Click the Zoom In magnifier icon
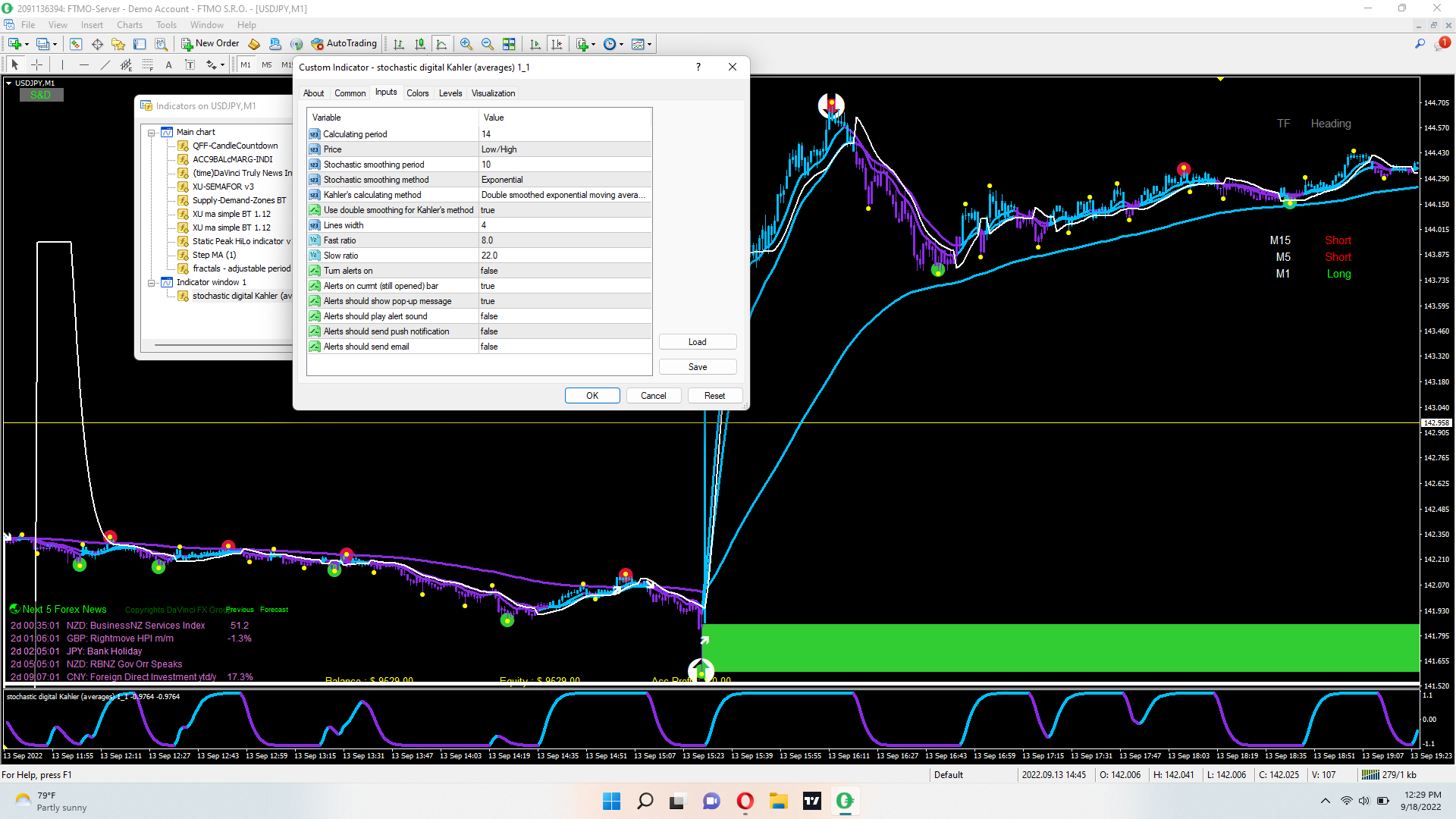1456x819 pixels. coord(466,44)
